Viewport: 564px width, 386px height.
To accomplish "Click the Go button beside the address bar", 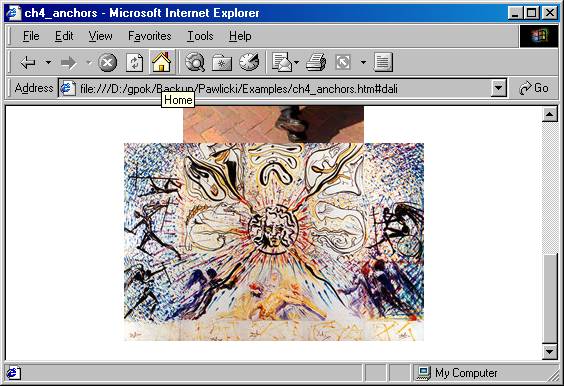I will 534,88.
